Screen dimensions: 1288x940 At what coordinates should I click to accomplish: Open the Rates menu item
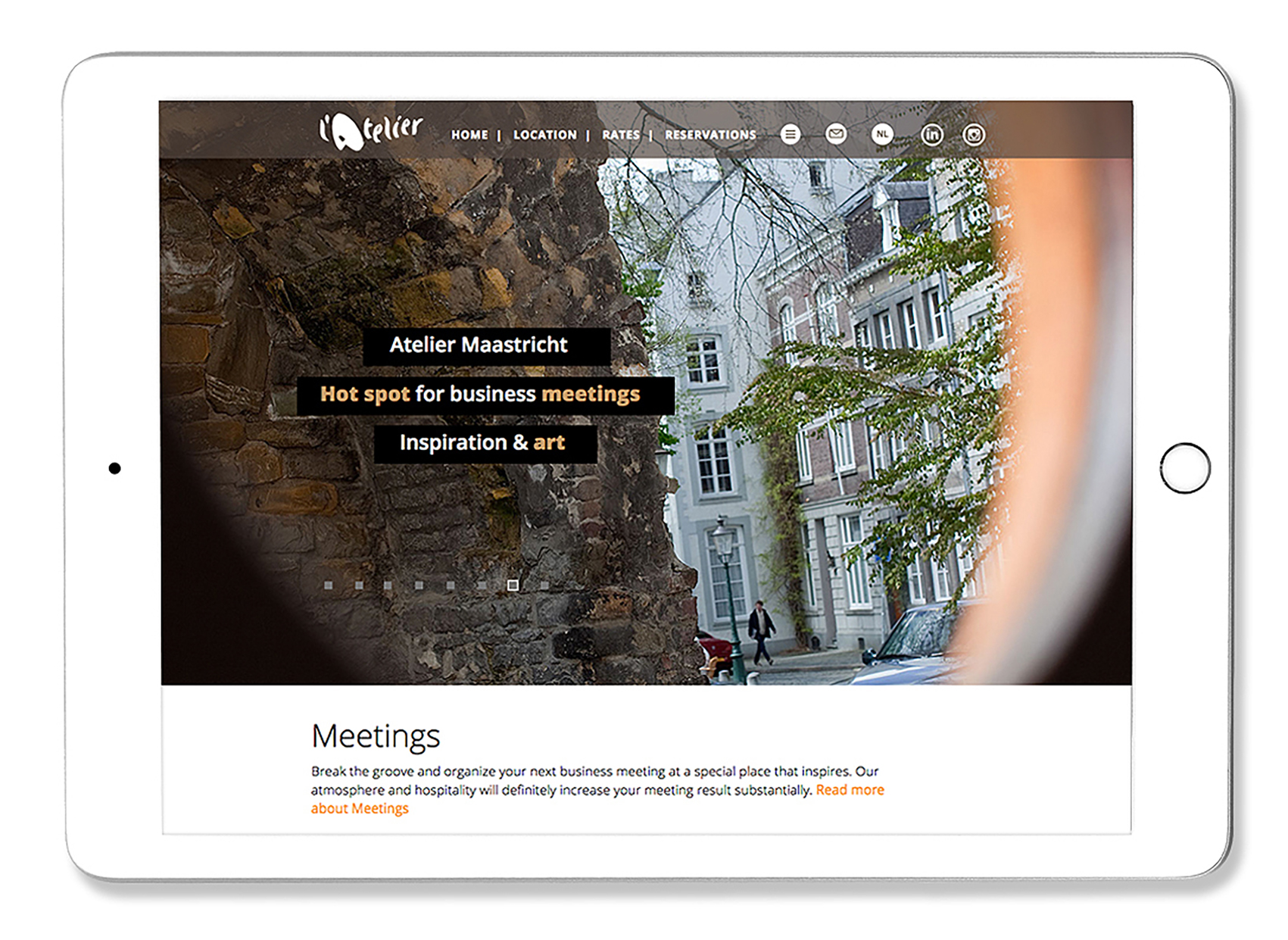point(620,135)
